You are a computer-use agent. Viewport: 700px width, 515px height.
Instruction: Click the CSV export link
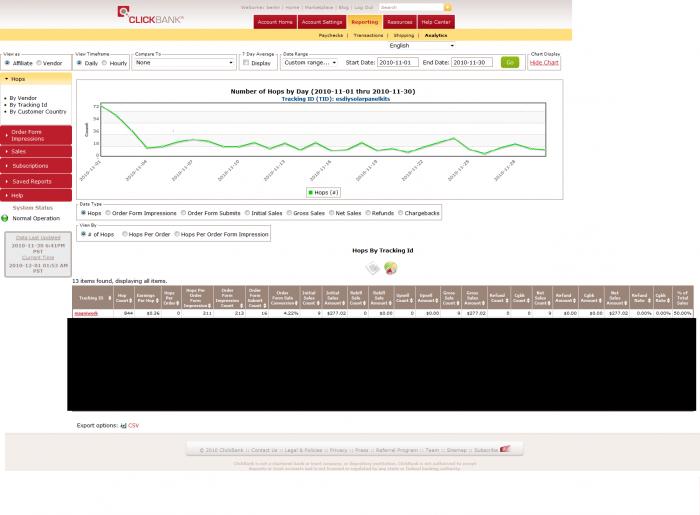(133, 426)
